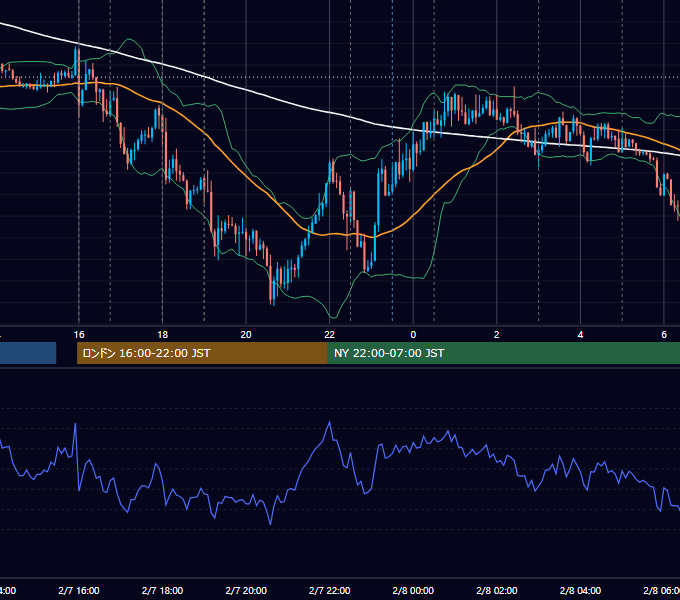Click the '2' hour label on price chart axis
680x600 pixels.
497,335
